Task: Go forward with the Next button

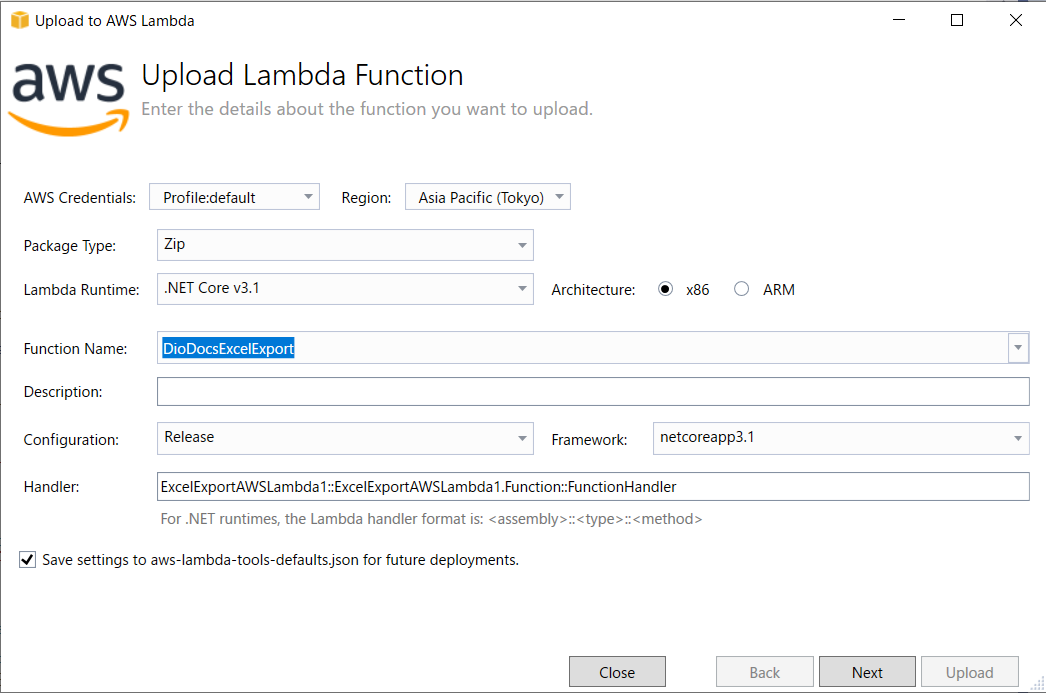Action: (x=867, y=672)
